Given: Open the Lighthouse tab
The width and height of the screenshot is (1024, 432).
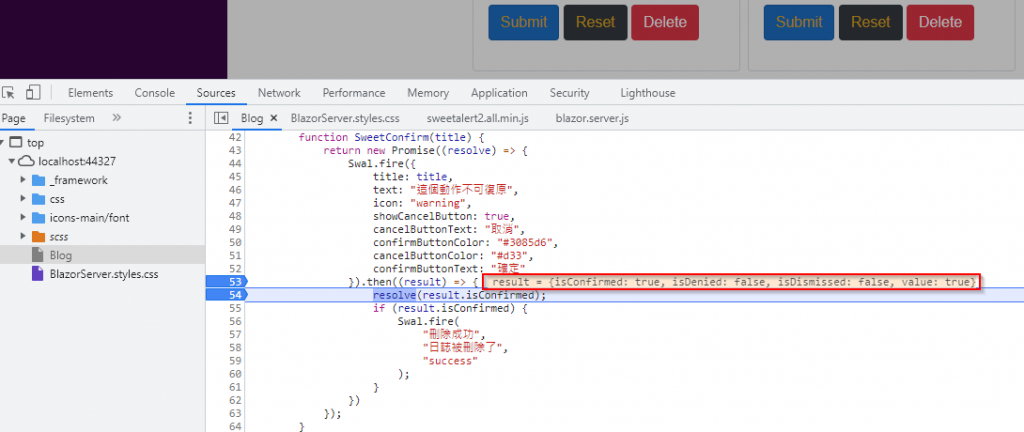Looking at the screenshot, I should [x=648, y=93].
